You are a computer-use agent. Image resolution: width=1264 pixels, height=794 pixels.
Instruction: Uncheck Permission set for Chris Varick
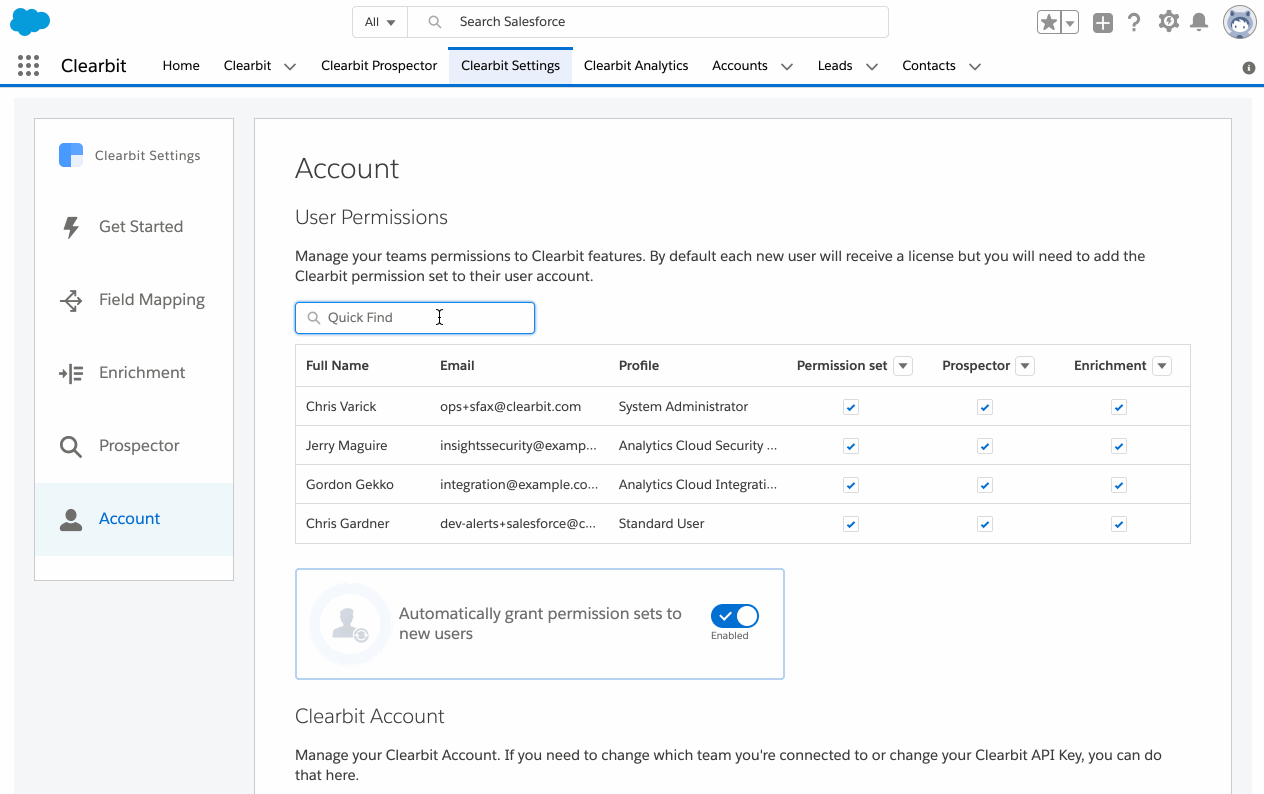point(851,407)
